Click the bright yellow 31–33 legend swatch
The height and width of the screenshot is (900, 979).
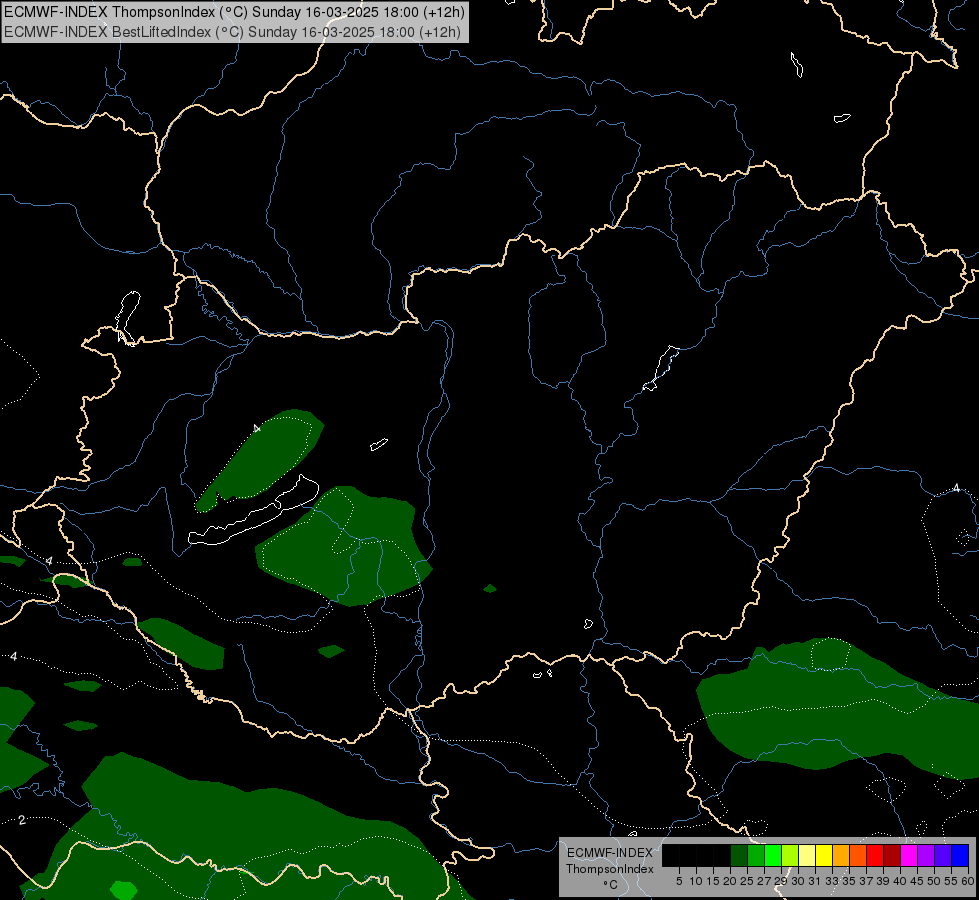(824, 855)
